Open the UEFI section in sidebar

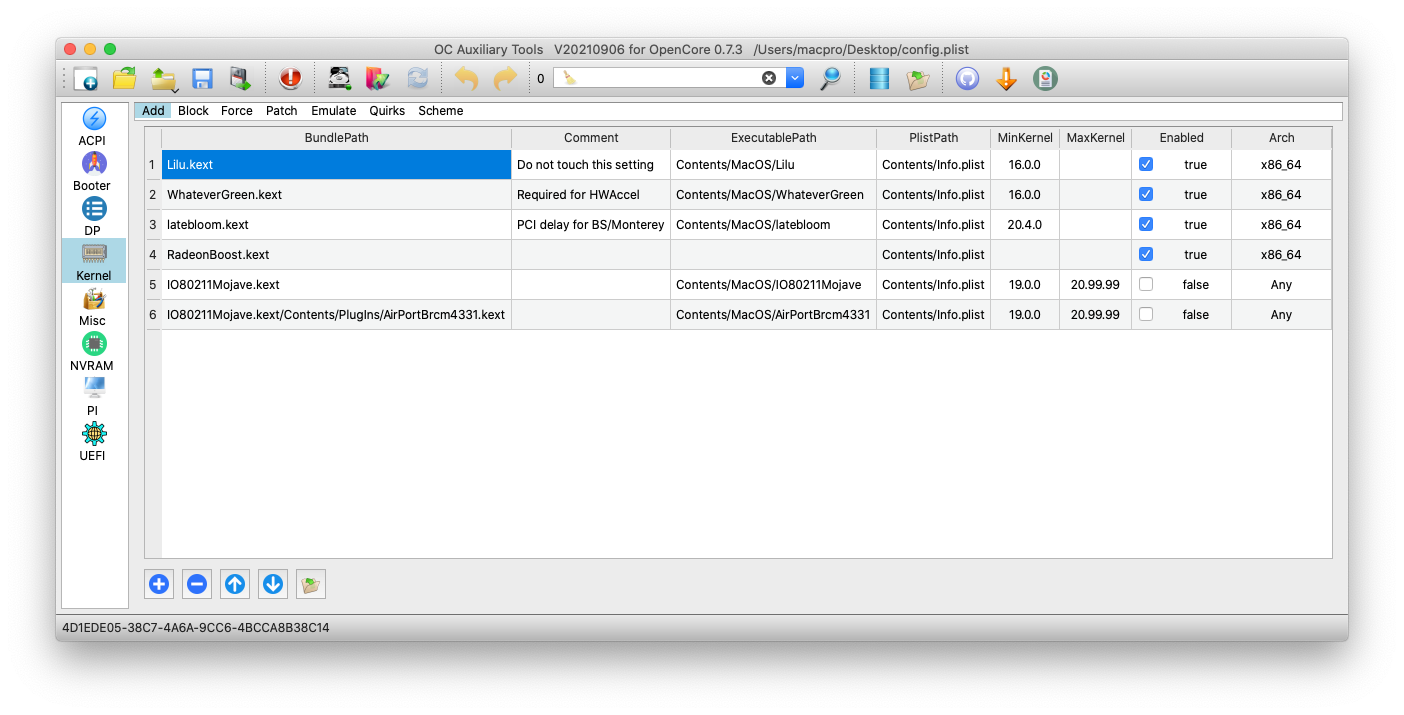point(93,442)
